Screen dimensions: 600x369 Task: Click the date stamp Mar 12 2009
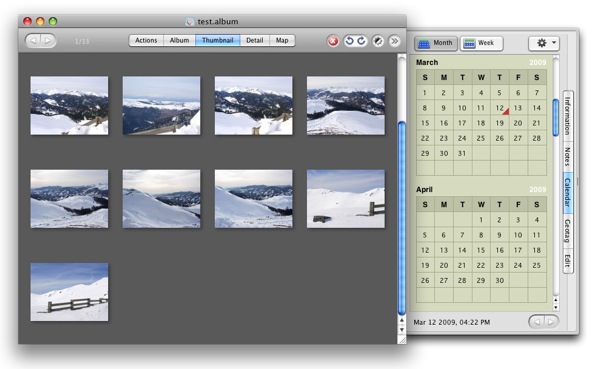click(452, 322)
